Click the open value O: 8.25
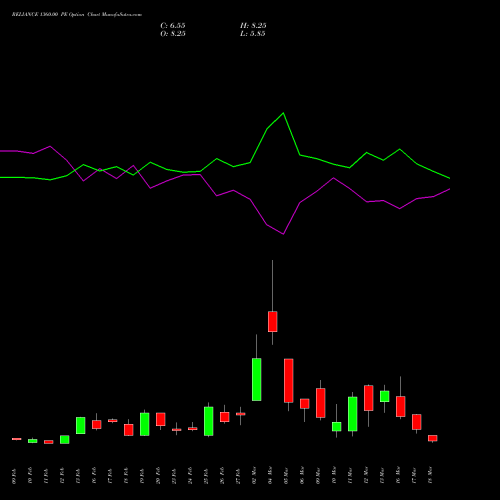 coord(173,34)
